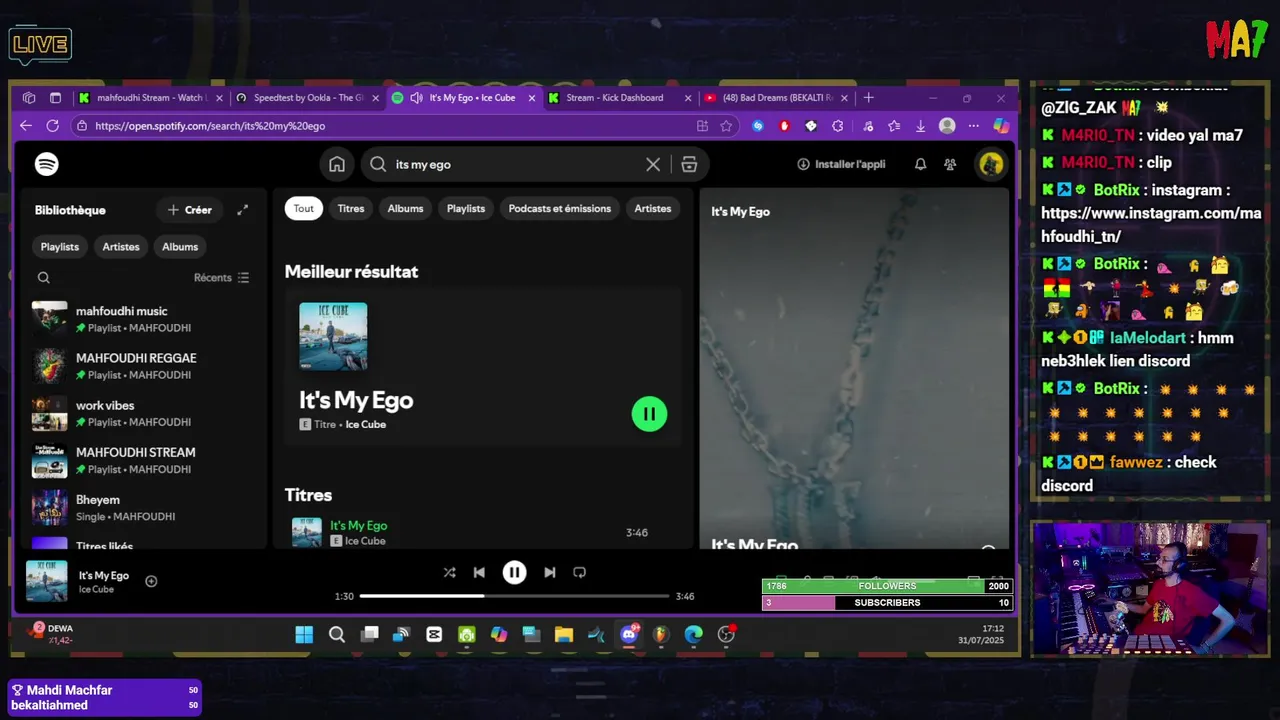The width and height of the screenshot is (1280, 720).
Task: Filter library by Playlists
Action: click(x=60, y=247)
